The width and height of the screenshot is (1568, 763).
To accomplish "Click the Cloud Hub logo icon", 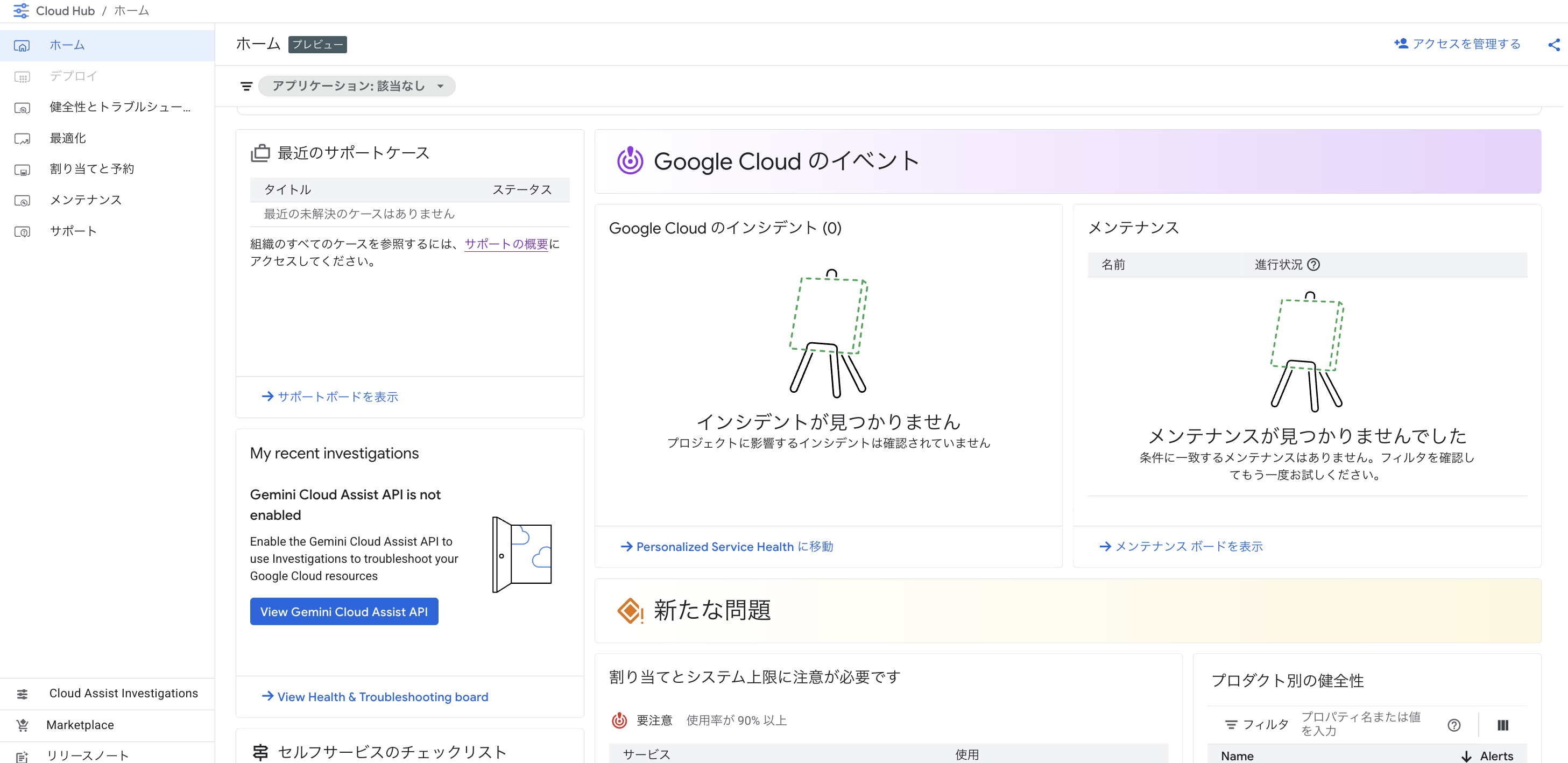I will 20,11.
